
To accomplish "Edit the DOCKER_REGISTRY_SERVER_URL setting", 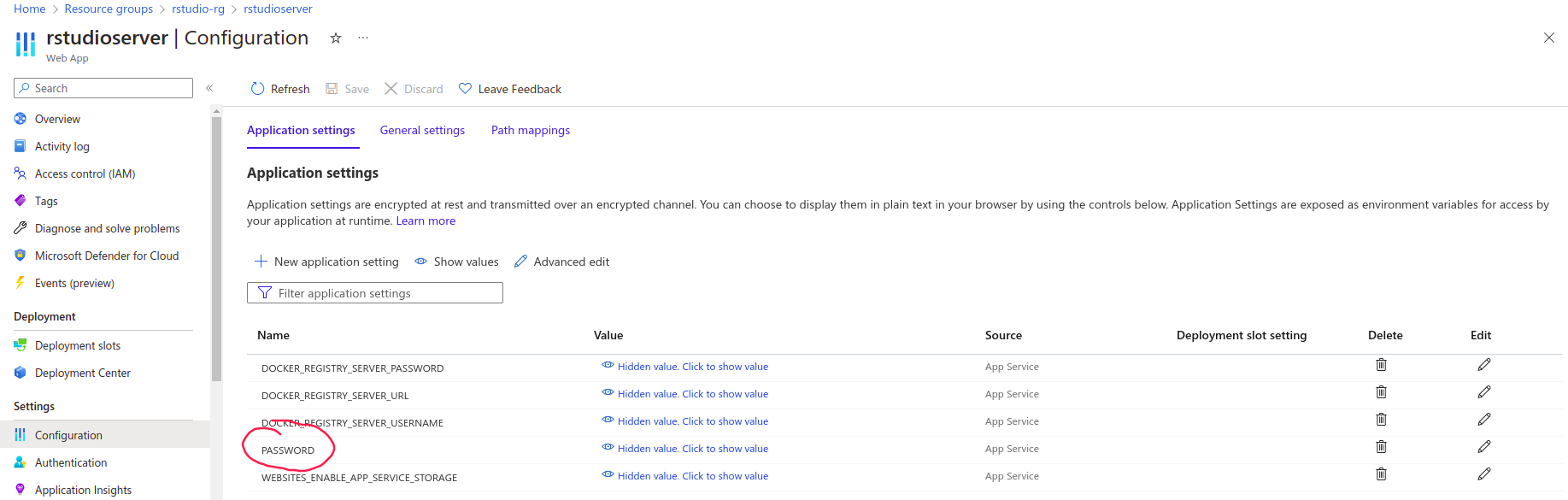I will point(1484,392).
